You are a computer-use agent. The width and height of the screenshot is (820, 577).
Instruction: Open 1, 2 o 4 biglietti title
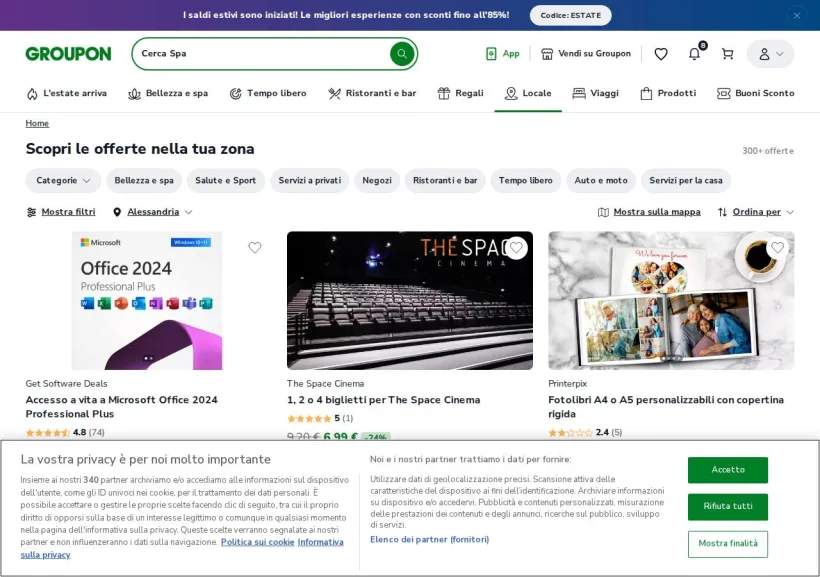coord(383,400)
